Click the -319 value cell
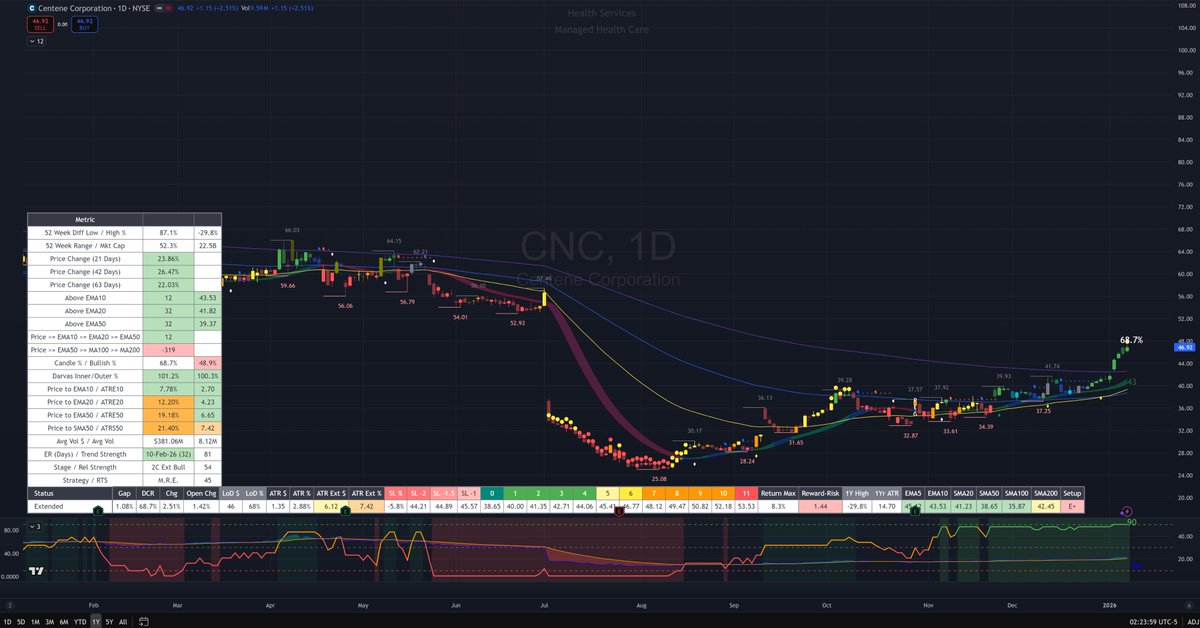 168,348
